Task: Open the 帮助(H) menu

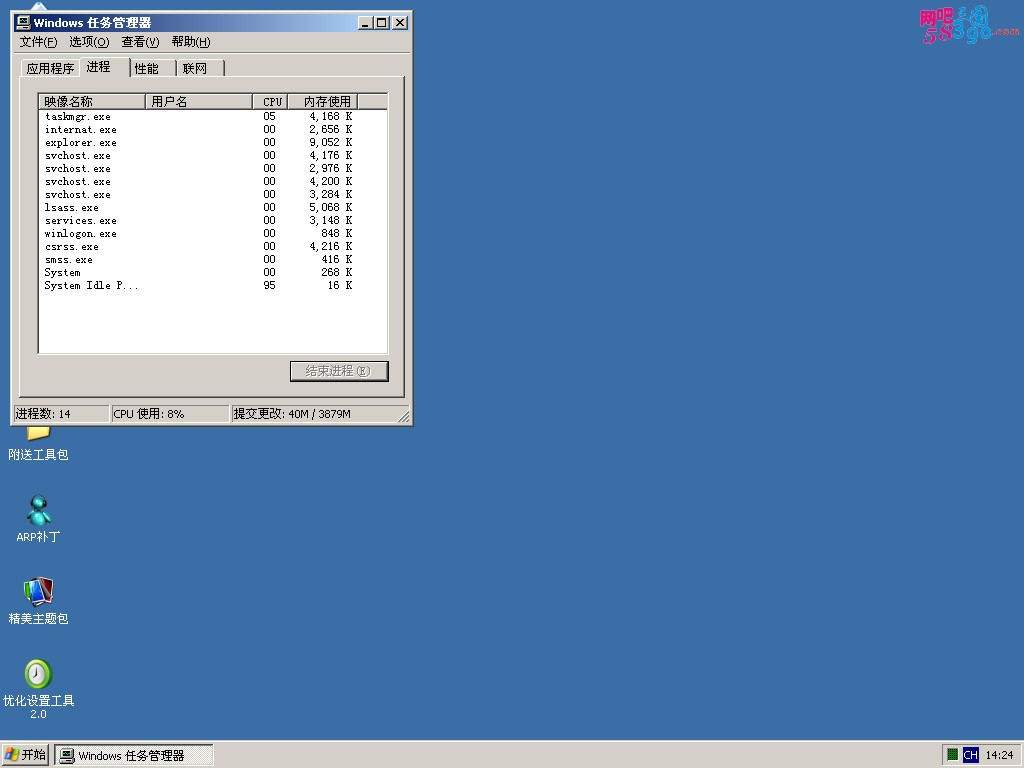Action: pos(190,42)
